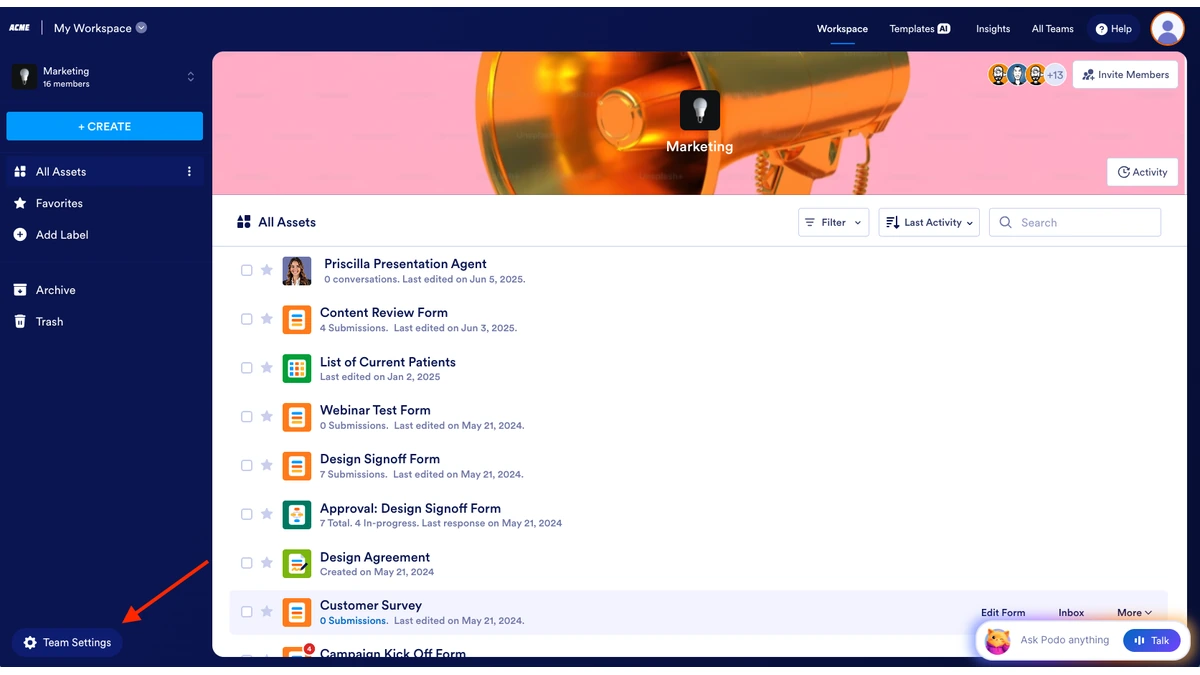Viewport: 1200px width, 675px height.
Task: Open the List of Current Patients title
Action: [x=388, y=362]
